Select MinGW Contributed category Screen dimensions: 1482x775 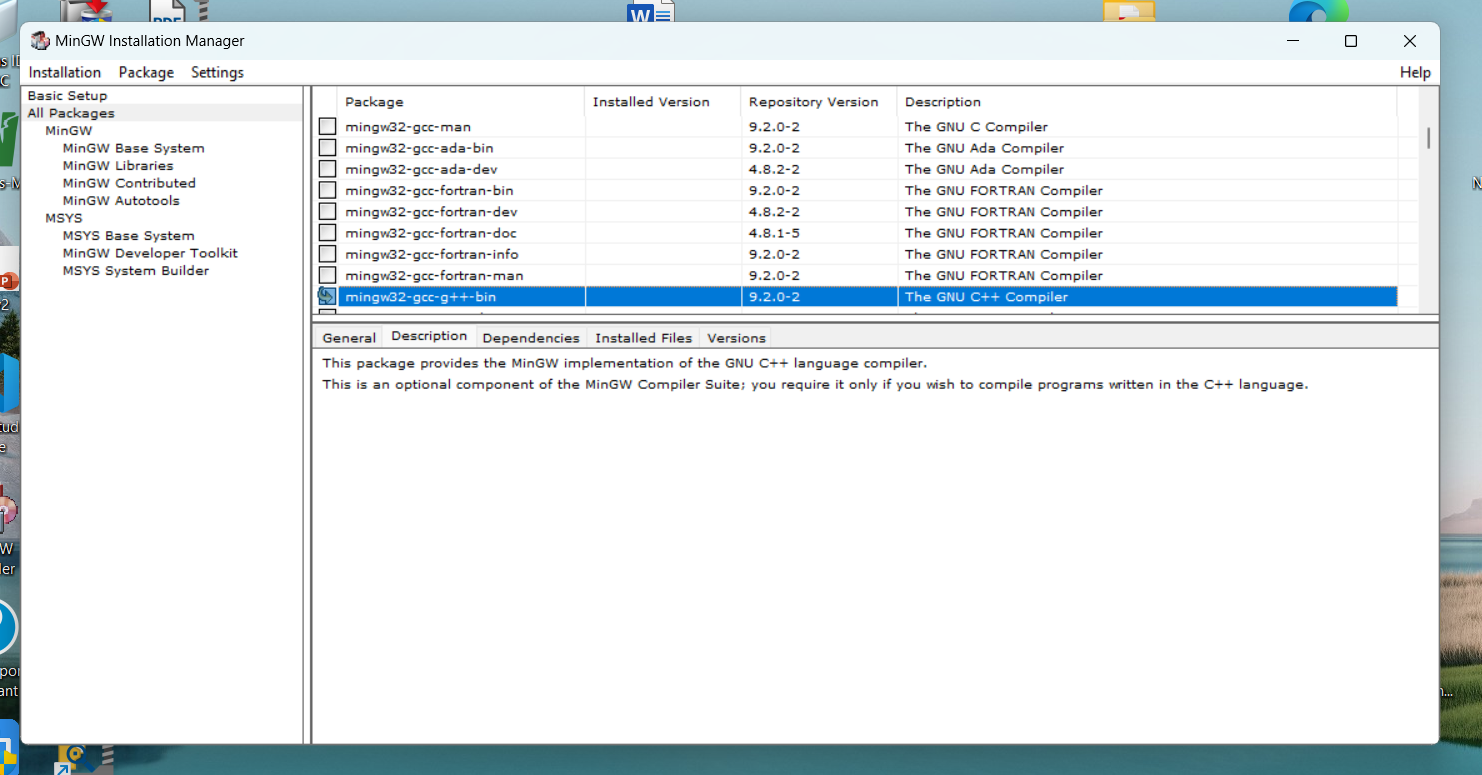click(129, 183)
